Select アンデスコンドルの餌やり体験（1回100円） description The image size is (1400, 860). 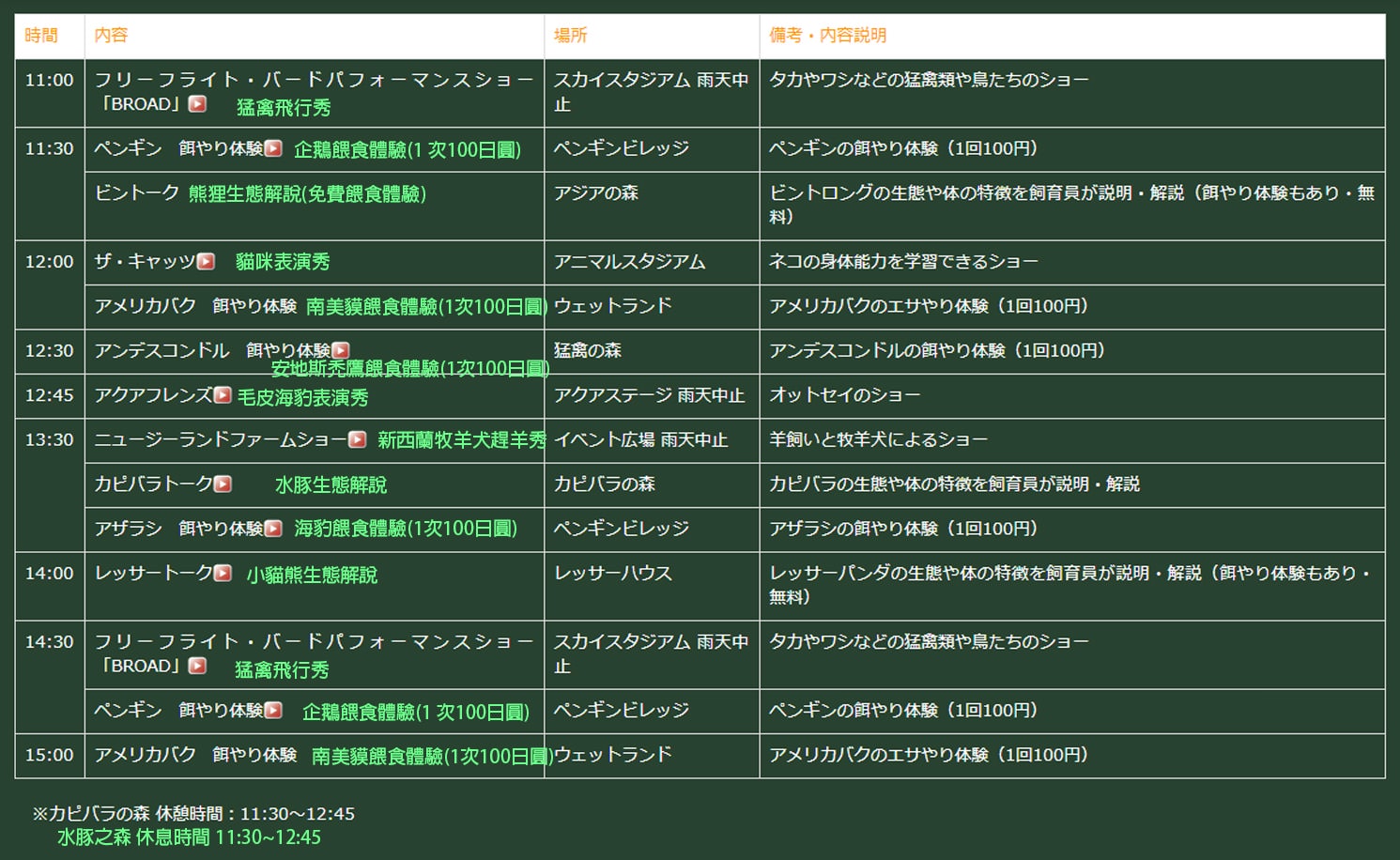[x=937, y=351]
